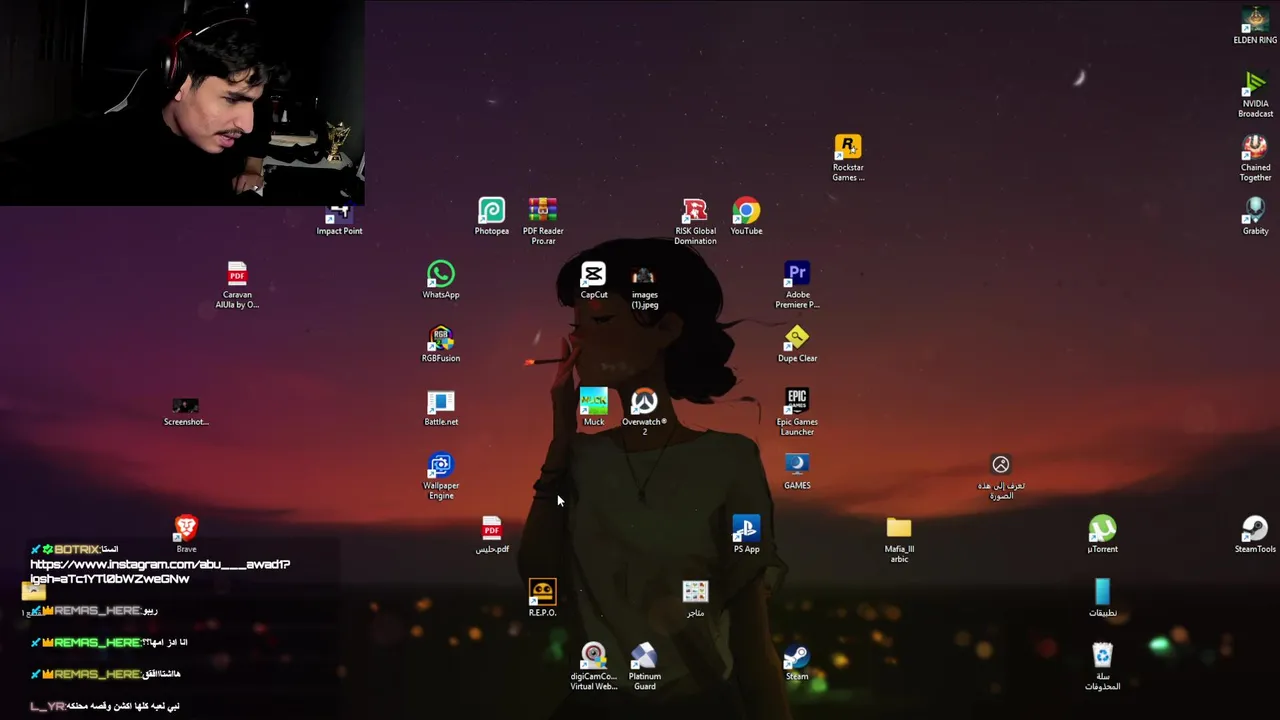Launch Overwatch 2 shortcut
This screenshot has width=1280, height=720.
(644, 412)
